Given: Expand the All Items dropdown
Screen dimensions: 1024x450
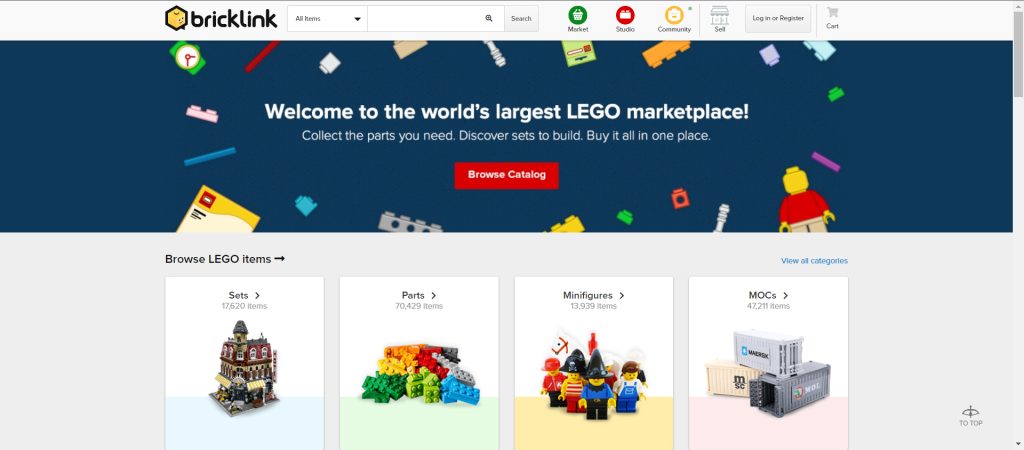Looking at the screenshot, I should click(327, 18).
